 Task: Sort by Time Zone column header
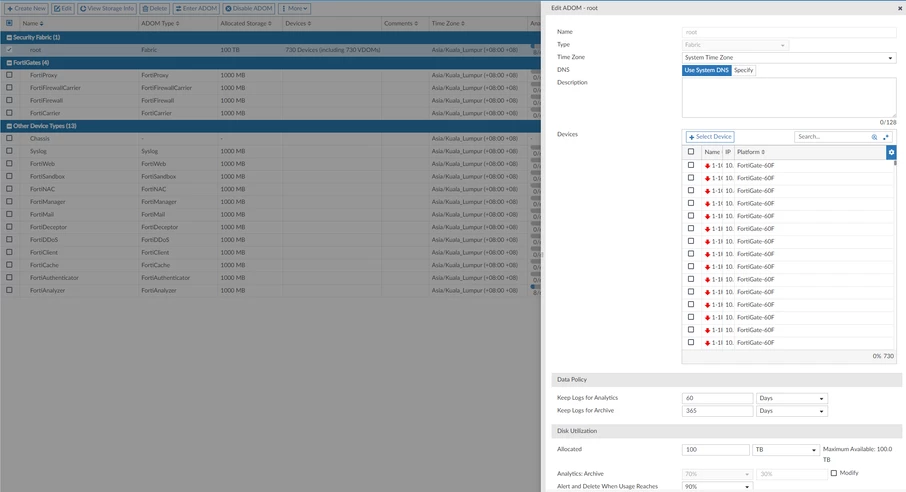pos(448,24)
